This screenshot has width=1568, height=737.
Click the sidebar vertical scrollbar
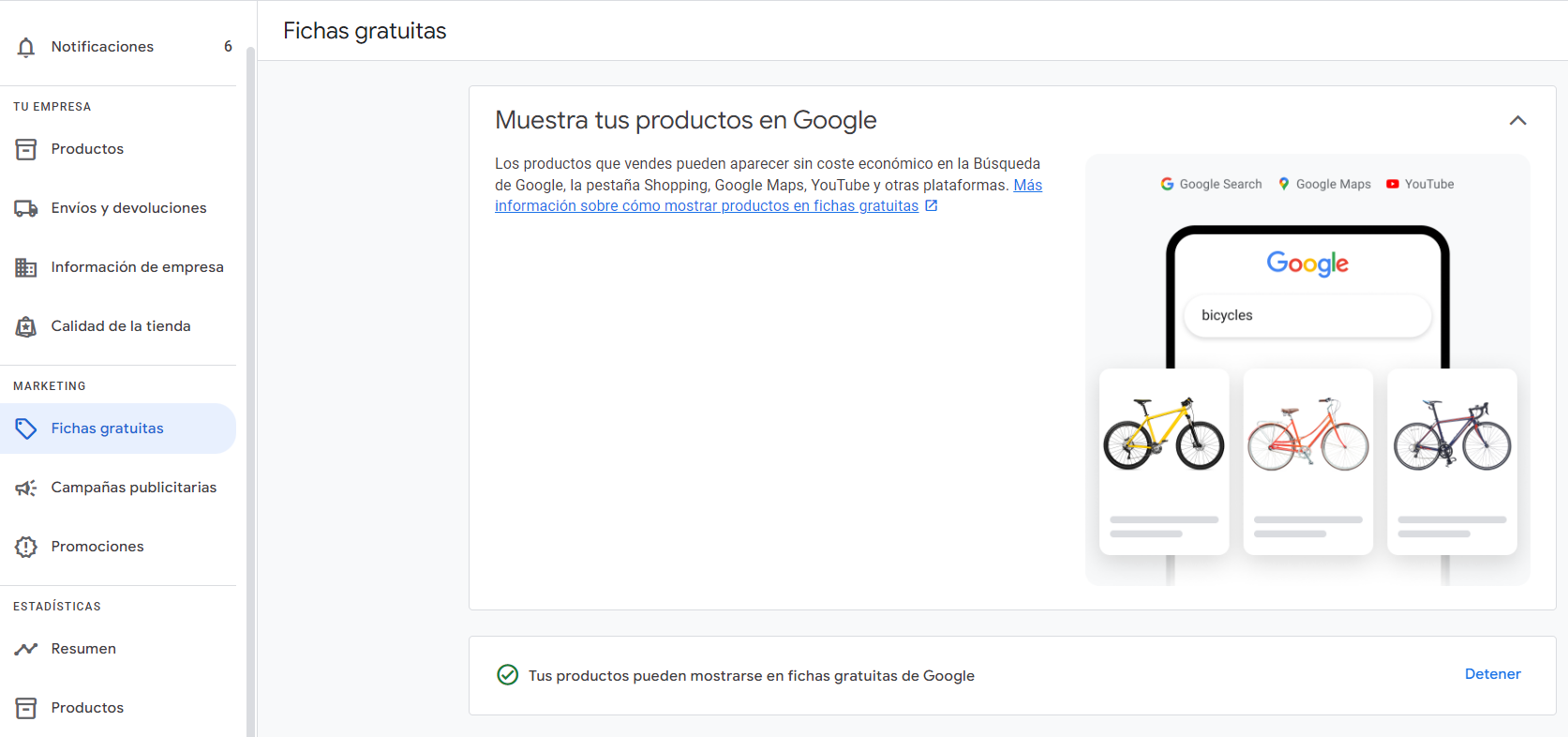[x=250, y=391]
